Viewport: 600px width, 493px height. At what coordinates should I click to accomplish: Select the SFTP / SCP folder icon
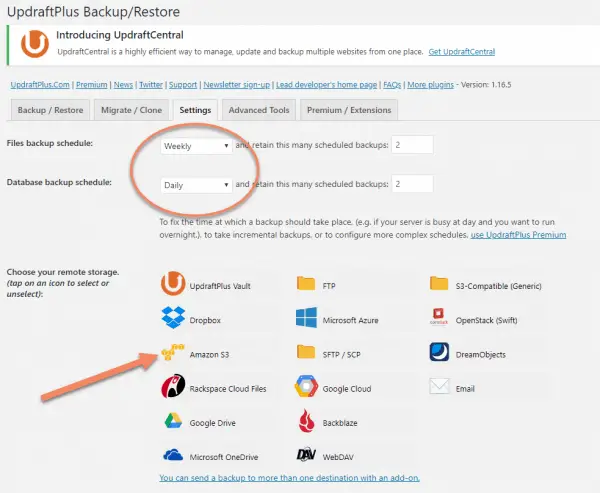click(x=306, y=352)
